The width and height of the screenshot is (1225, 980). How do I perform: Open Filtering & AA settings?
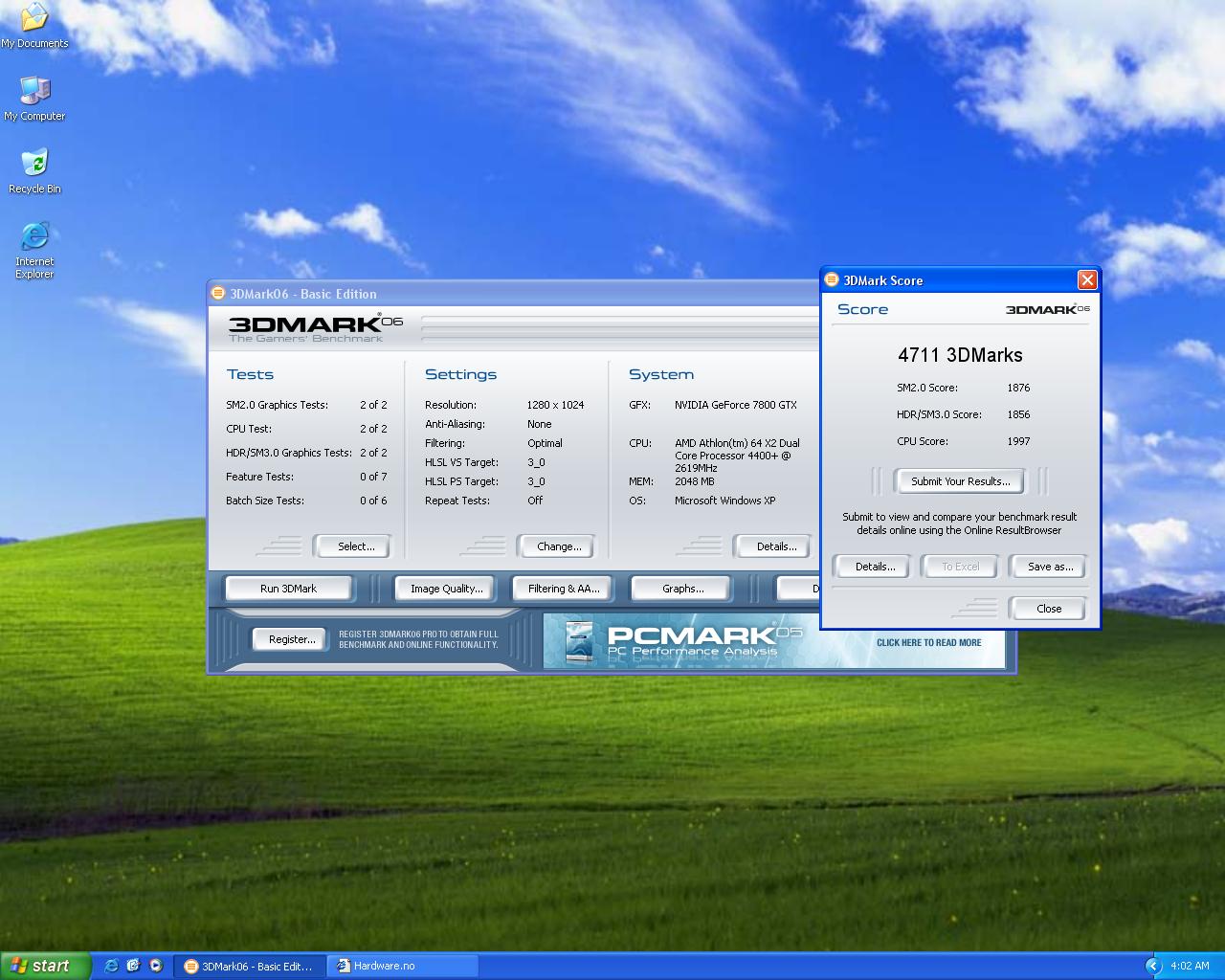tap(564, 589)
